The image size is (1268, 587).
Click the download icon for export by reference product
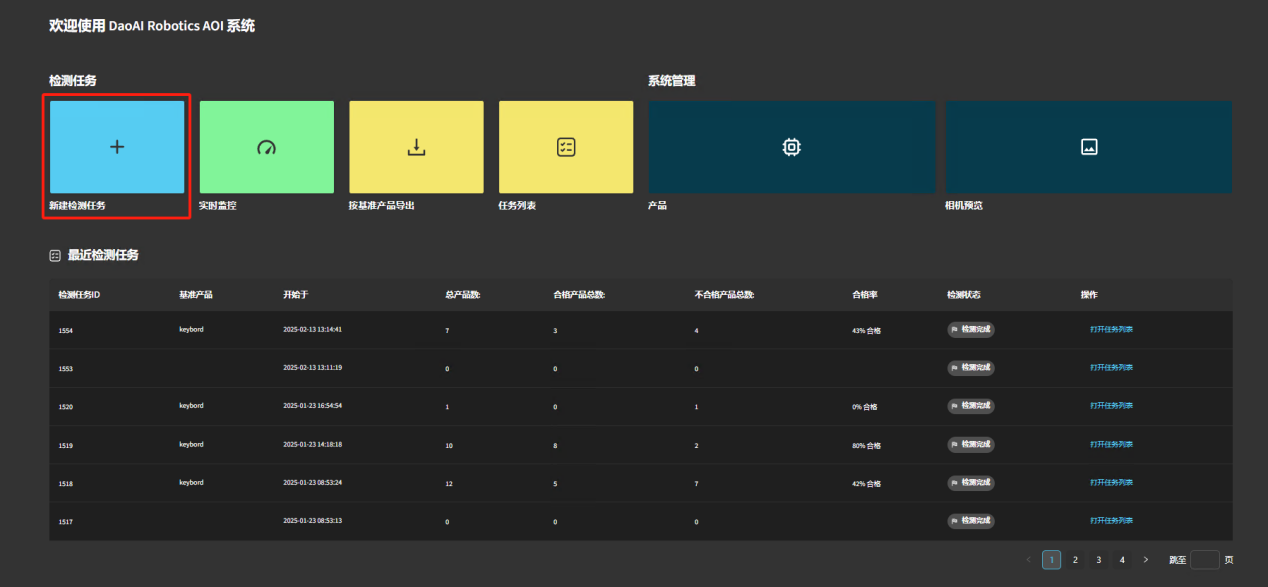click(x=416, y=147)
